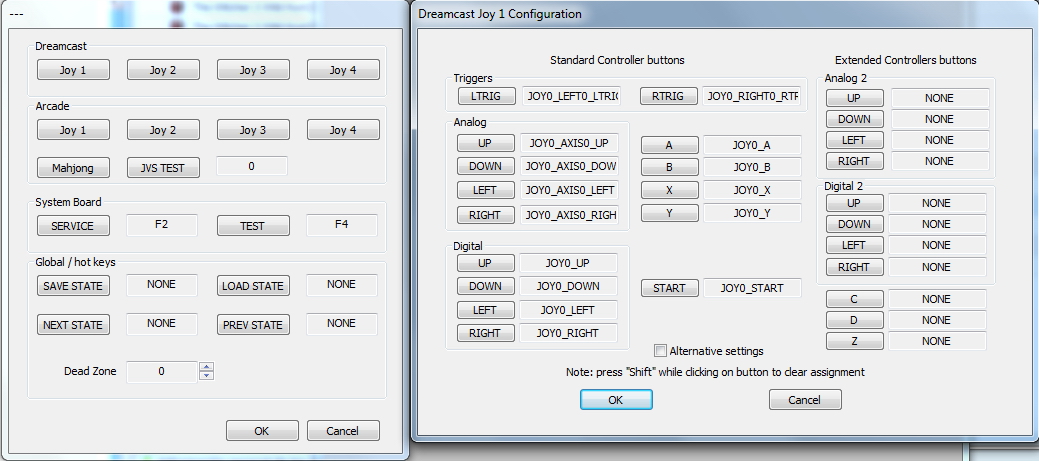This screenshot has height=461, width=1039.
Task: Assign the TEST key in System Board
Action: (x=253, y=226)
